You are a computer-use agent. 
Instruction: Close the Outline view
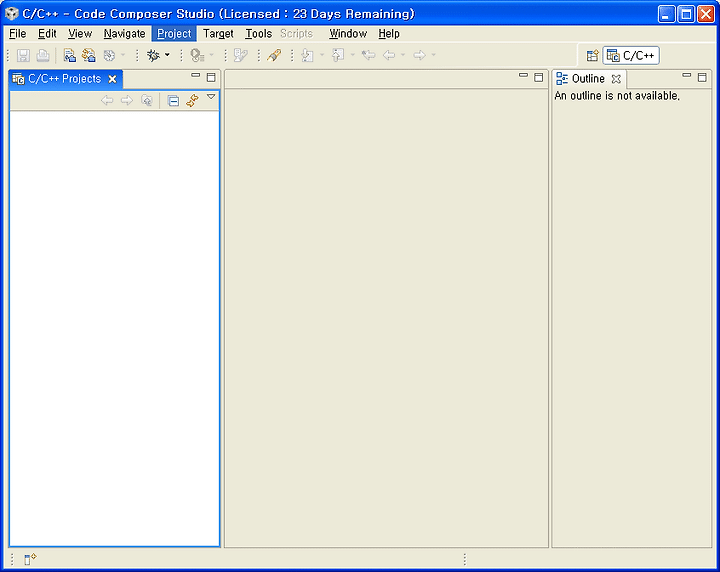tap(616, 79)
